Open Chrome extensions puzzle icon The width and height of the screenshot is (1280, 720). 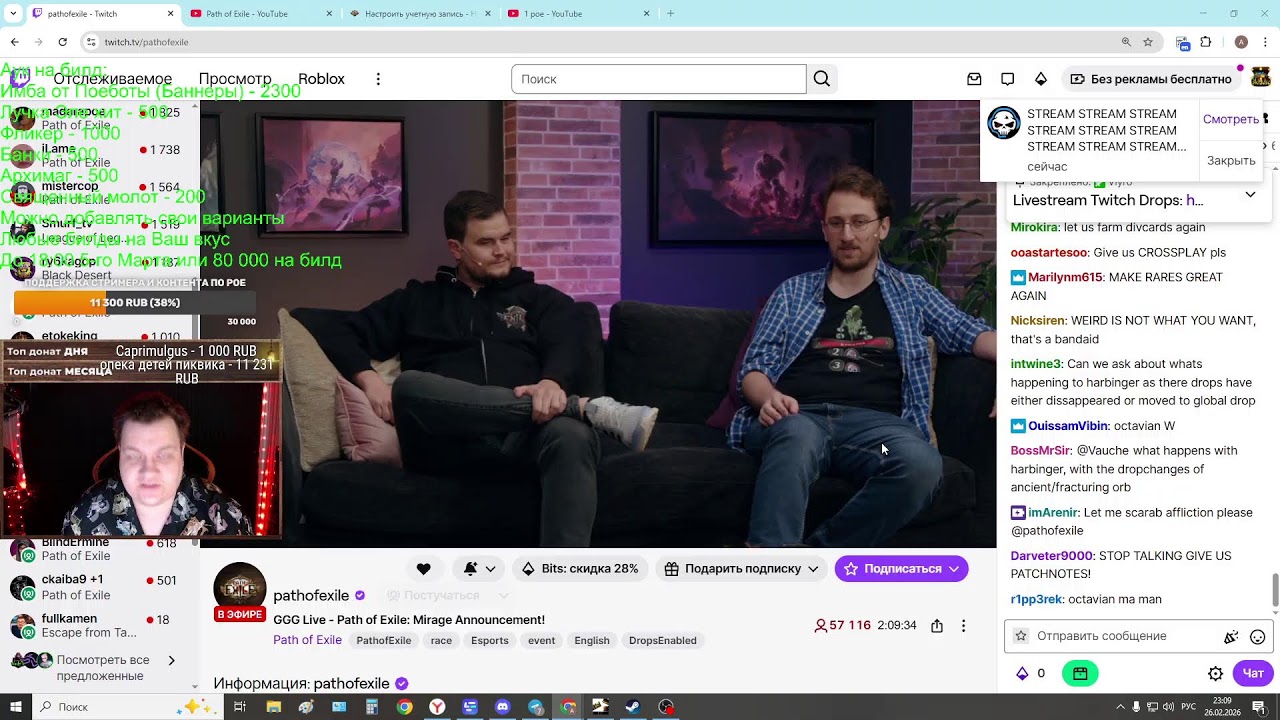click(x=1206, y=42)
